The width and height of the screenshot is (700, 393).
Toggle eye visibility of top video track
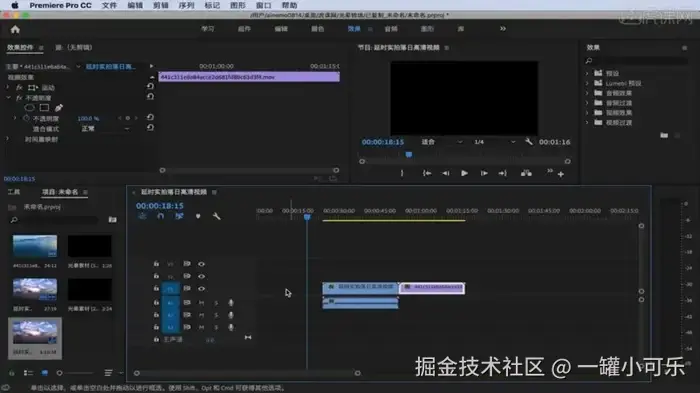click(201, 264)
